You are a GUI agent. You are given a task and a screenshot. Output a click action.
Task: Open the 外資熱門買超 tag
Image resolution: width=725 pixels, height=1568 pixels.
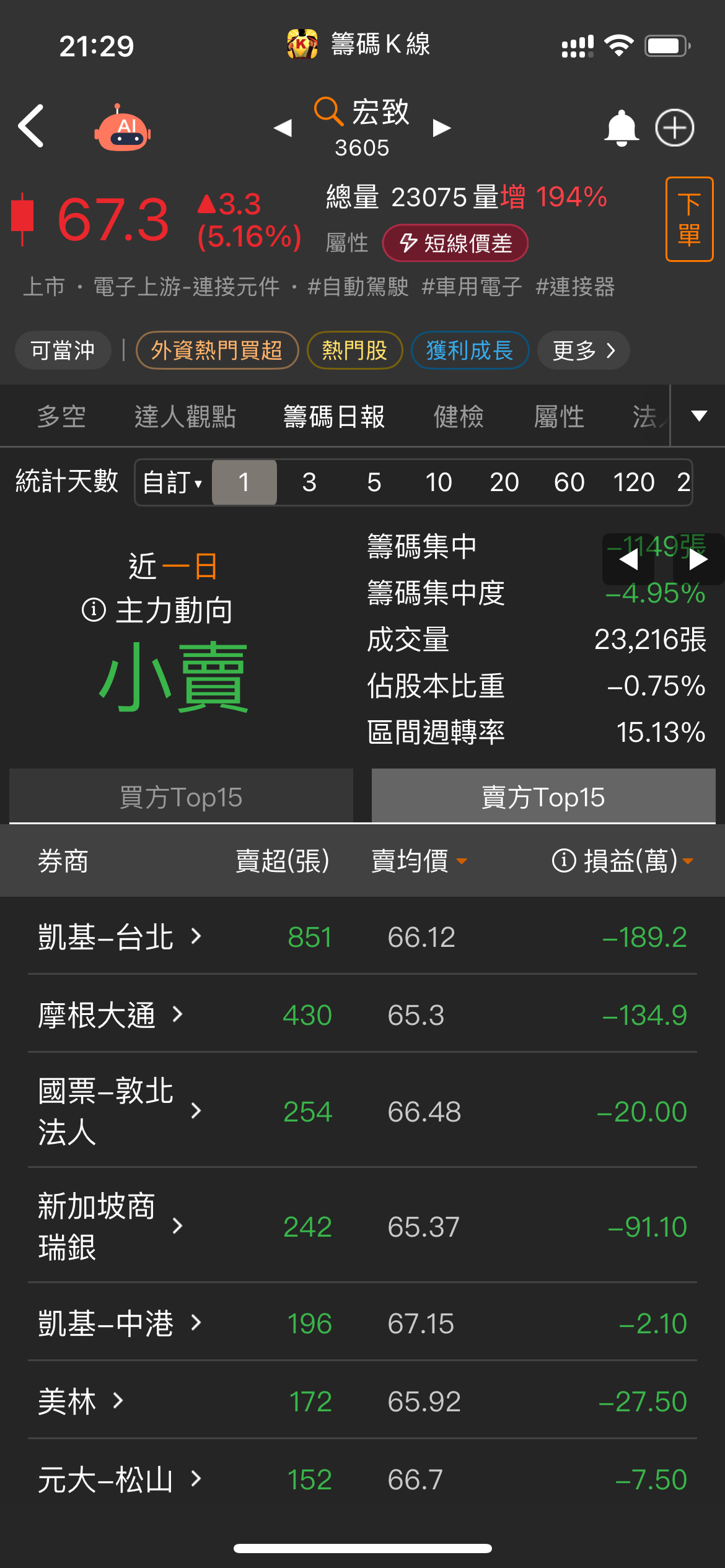[x=217, y=351]
